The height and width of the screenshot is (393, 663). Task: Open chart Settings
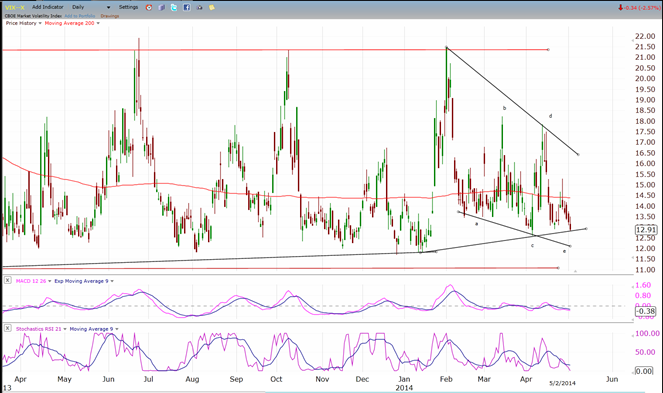(128, 7)
